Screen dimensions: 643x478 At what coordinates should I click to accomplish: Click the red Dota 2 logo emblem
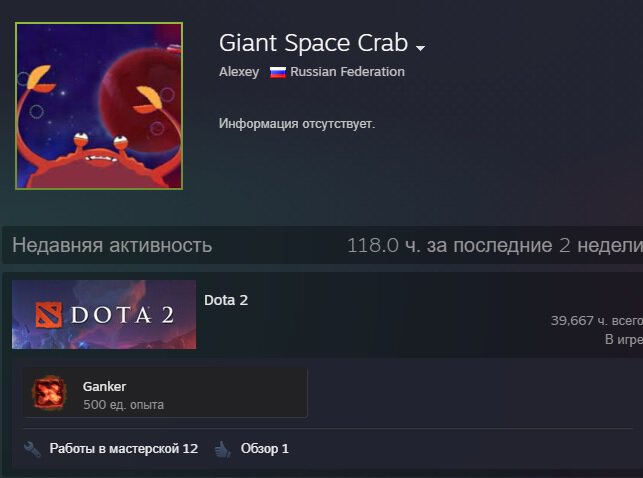click(49, 315)
